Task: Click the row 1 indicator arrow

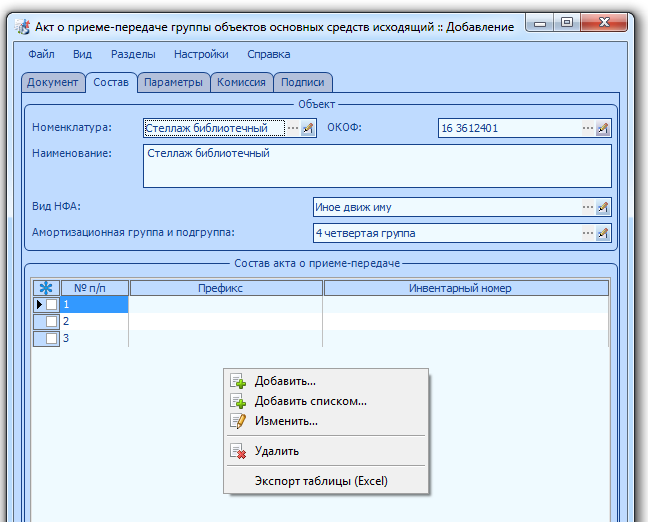Action: [x=39, y=305]
